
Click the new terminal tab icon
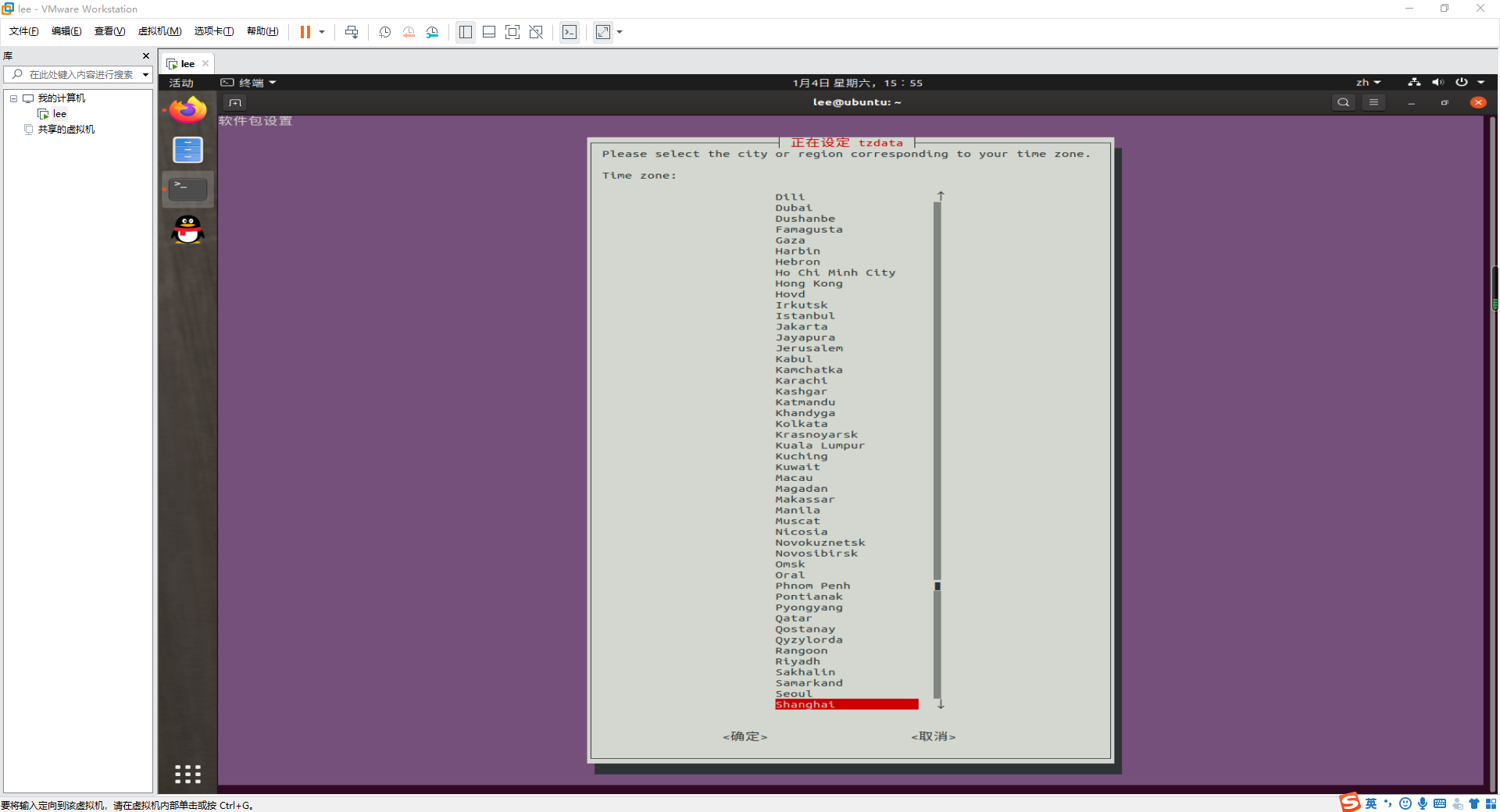tap(235, 102)
